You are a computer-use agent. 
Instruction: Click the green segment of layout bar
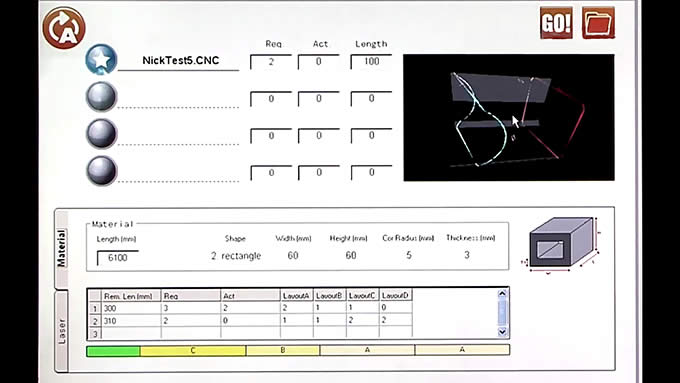113,350
